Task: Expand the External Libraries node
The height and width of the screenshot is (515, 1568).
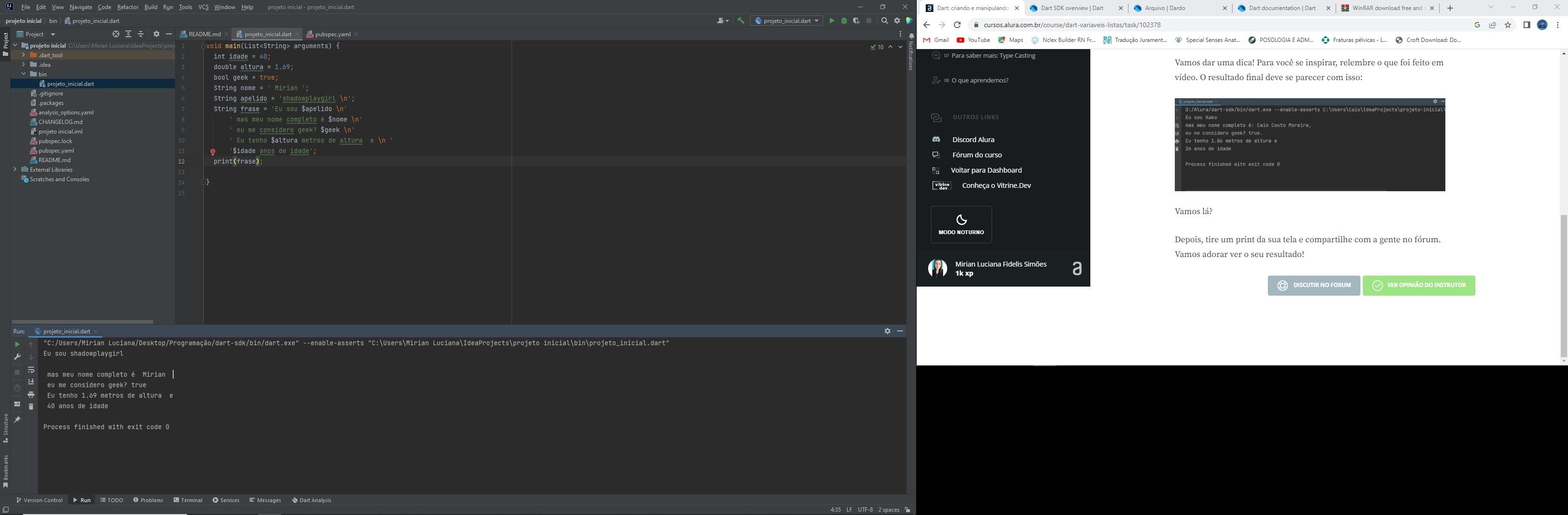Action: [15, 170]
